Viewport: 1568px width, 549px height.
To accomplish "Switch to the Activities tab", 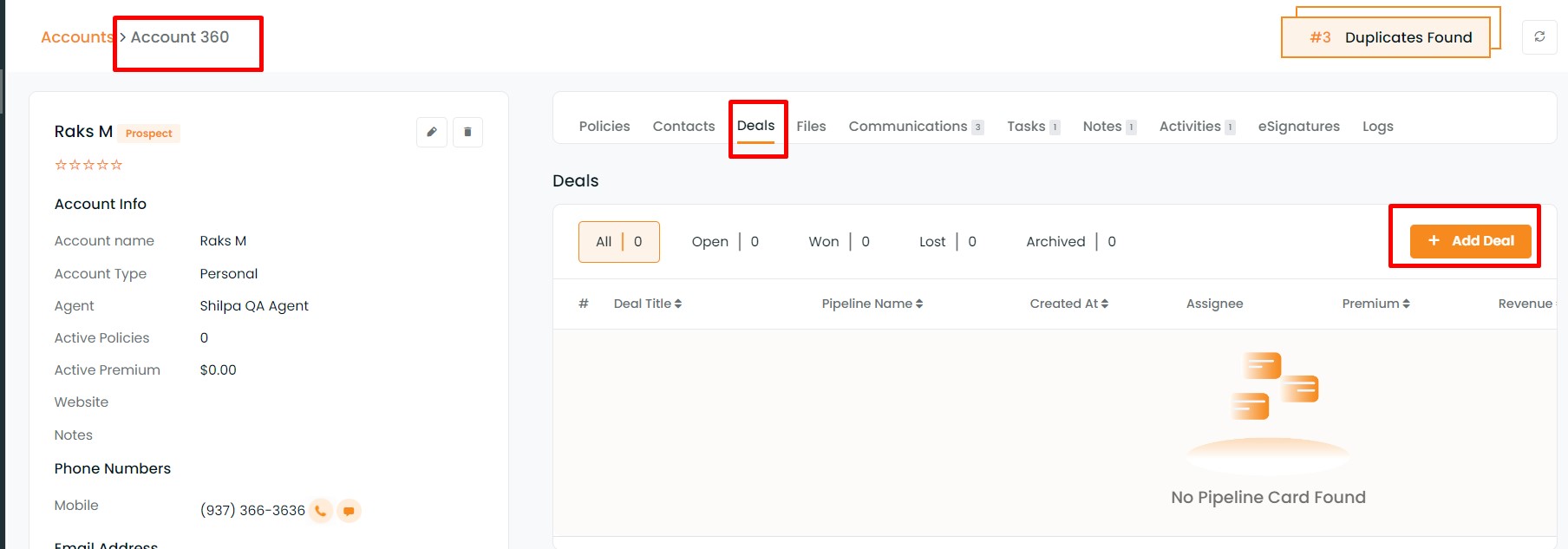I will pyautogui.click(x=1197, y=127).
